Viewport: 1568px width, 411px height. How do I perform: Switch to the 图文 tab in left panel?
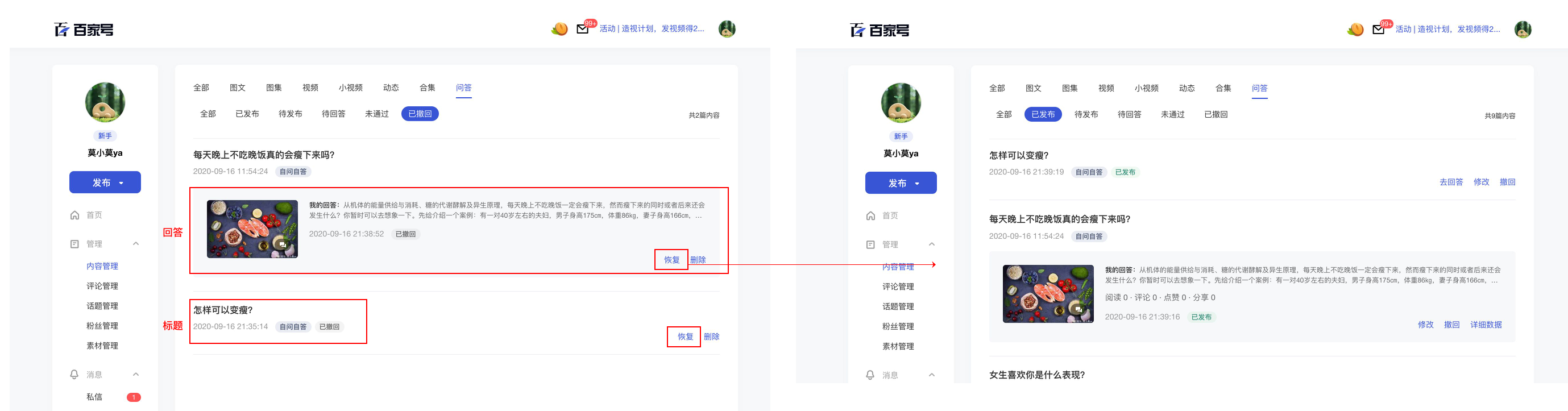(238, 88)
